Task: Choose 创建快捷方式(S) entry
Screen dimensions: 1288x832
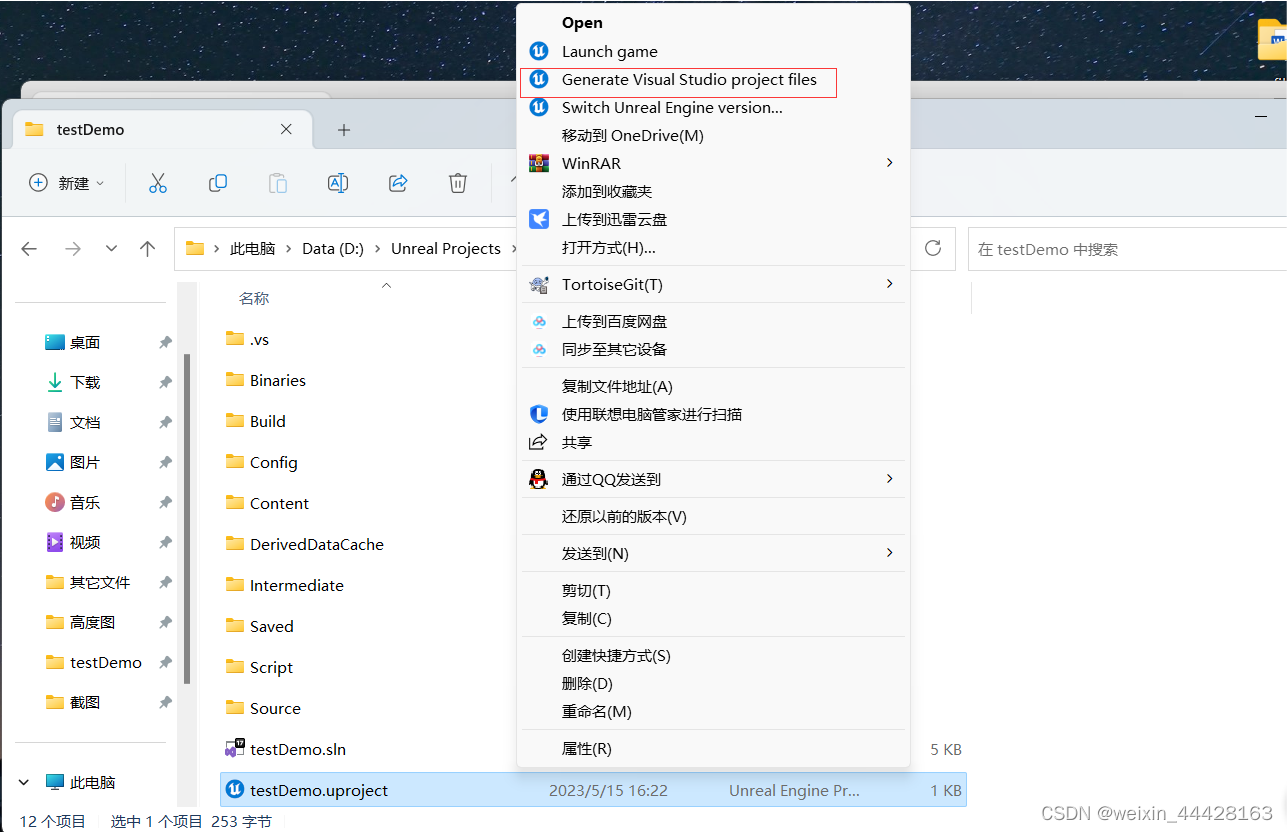Action: coord(713,655)
